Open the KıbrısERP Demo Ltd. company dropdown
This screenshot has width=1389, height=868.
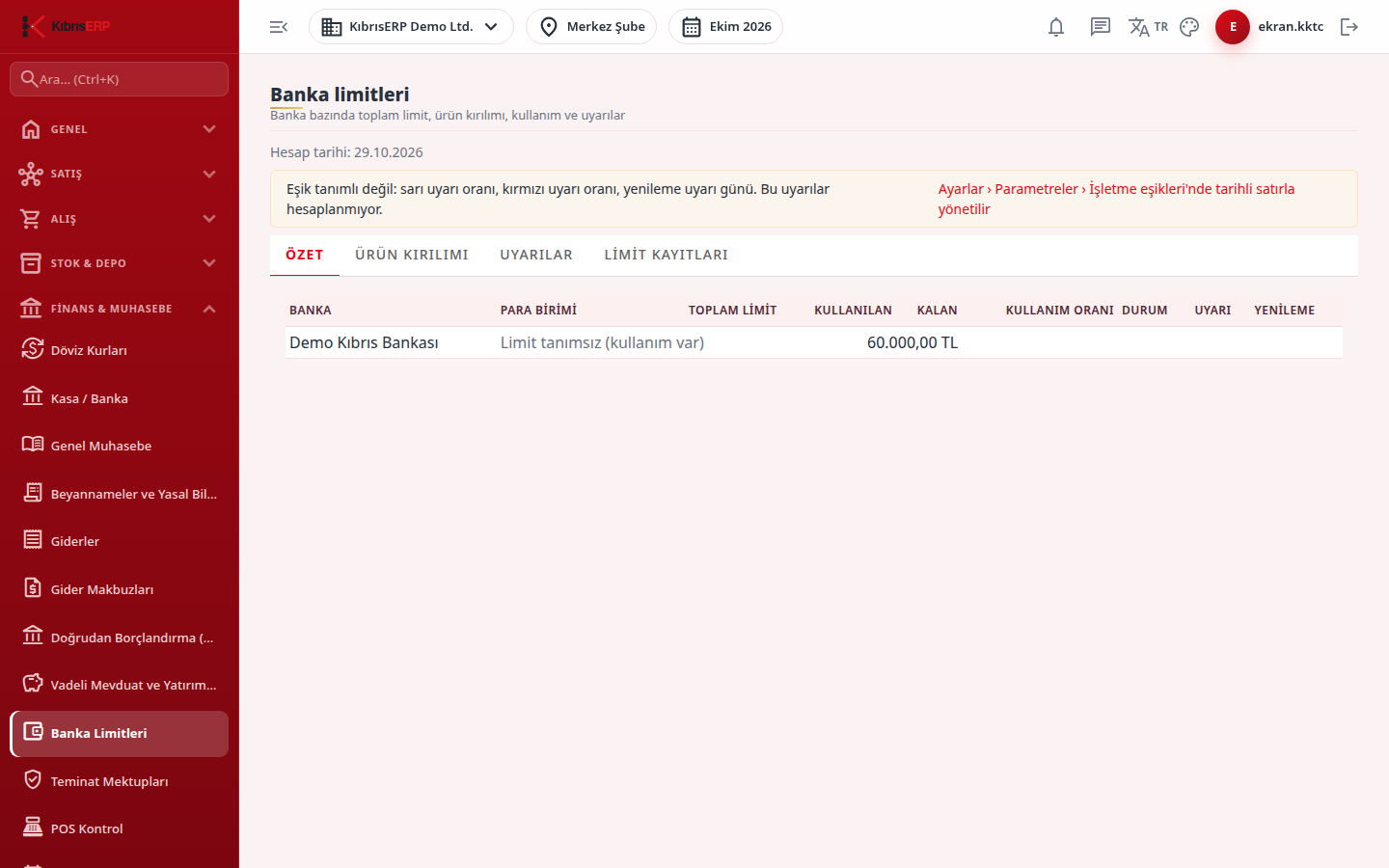point(411,27)
